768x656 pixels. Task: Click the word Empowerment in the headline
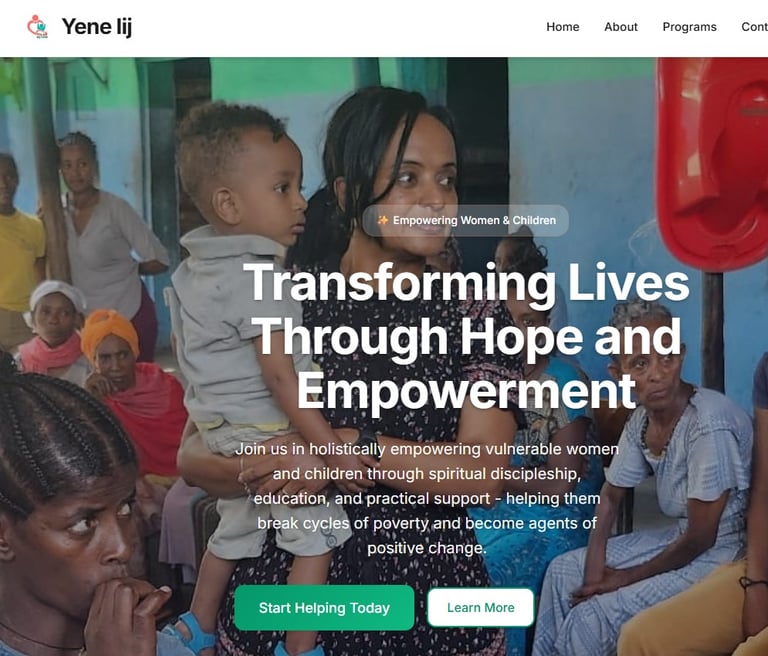click(466, 390)
